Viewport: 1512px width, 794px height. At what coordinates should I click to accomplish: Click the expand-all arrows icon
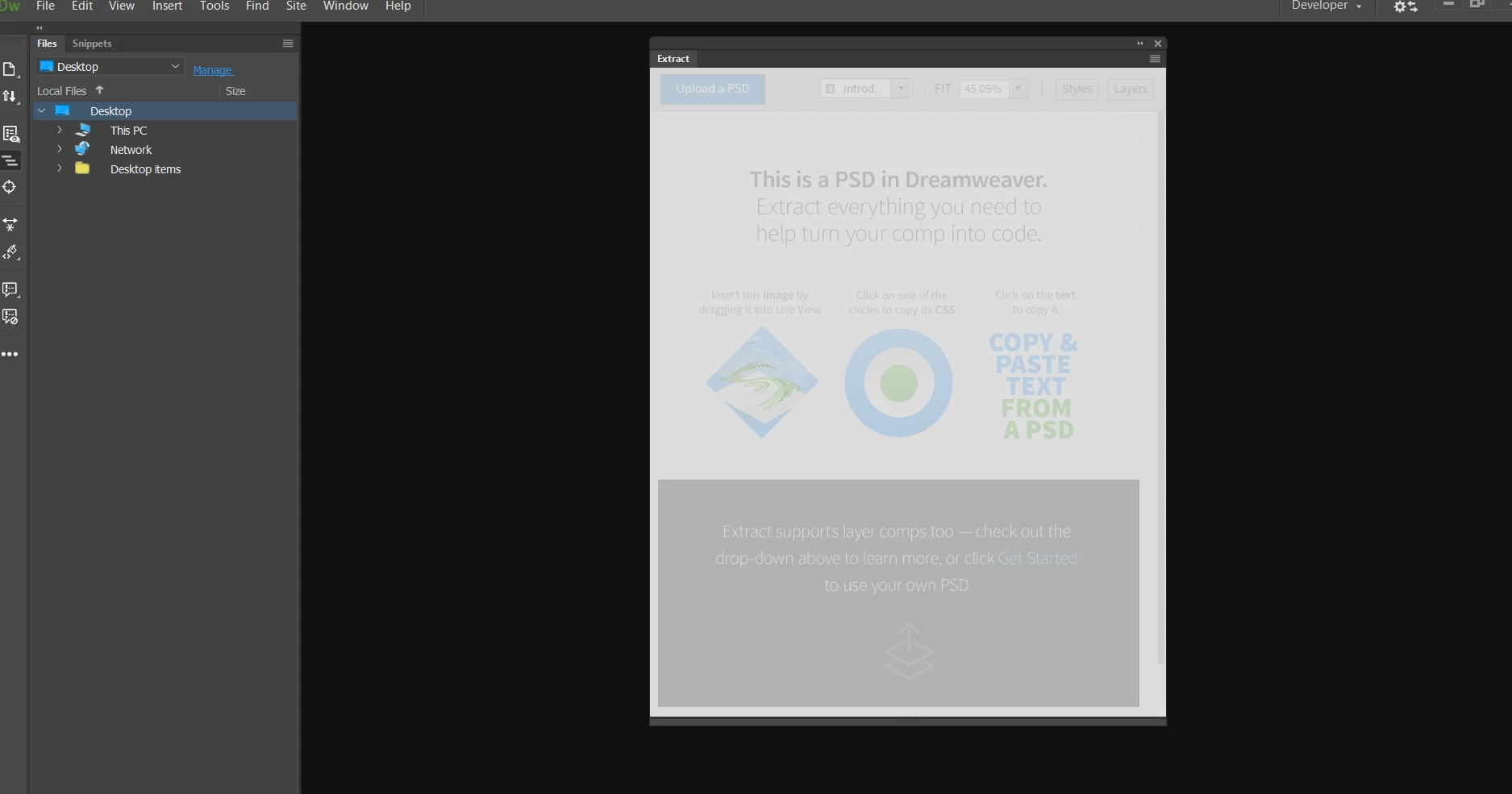pyautogui.click(x=10, y=225)
